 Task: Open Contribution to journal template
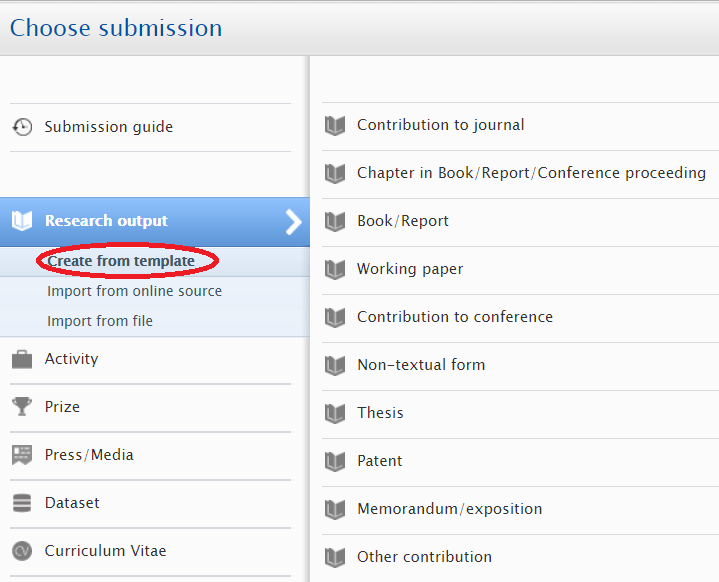[x=440, y=125]
